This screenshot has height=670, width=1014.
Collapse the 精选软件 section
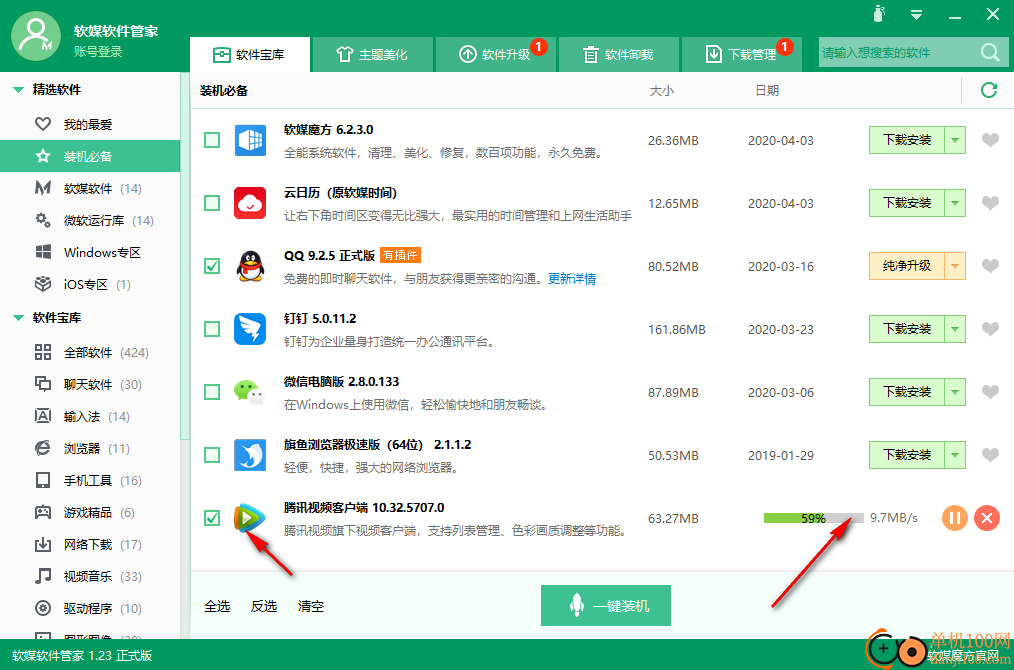18,90
